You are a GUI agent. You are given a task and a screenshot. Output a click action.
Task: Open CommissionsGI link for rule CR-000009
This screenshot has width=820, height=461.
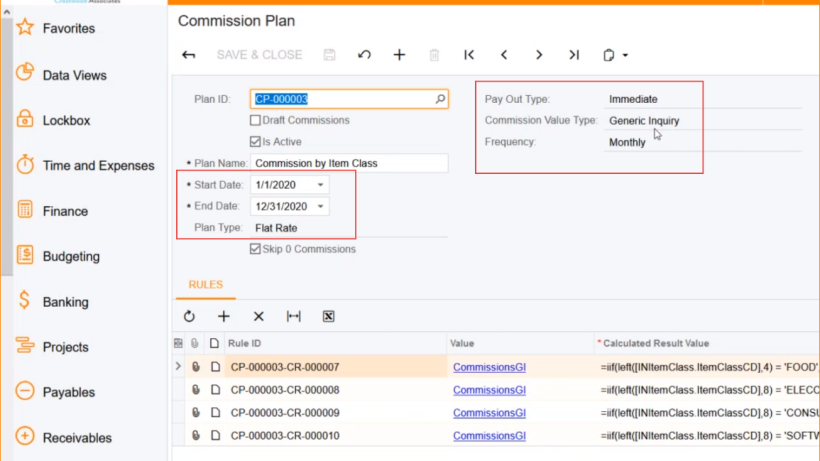[489, 413]
